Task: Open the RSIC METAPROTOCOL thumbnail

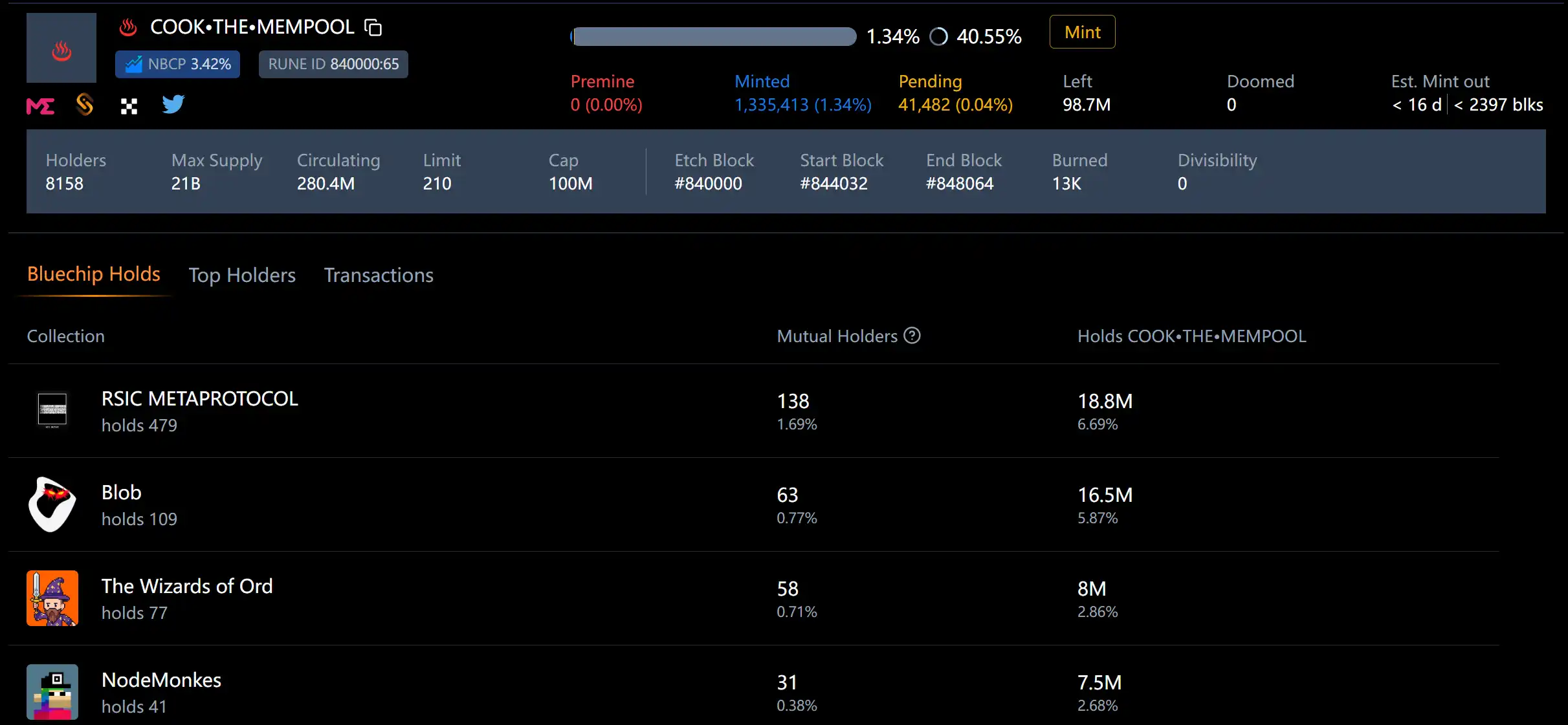Action: click(x=52, y=411)
